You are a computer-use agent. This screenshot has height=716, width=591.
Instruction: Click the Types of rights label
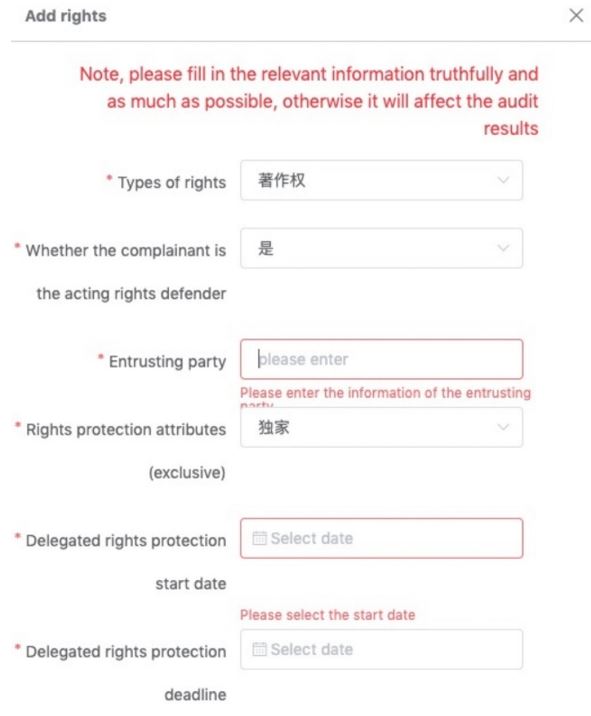pyautogui.click(x=172, y=182)
